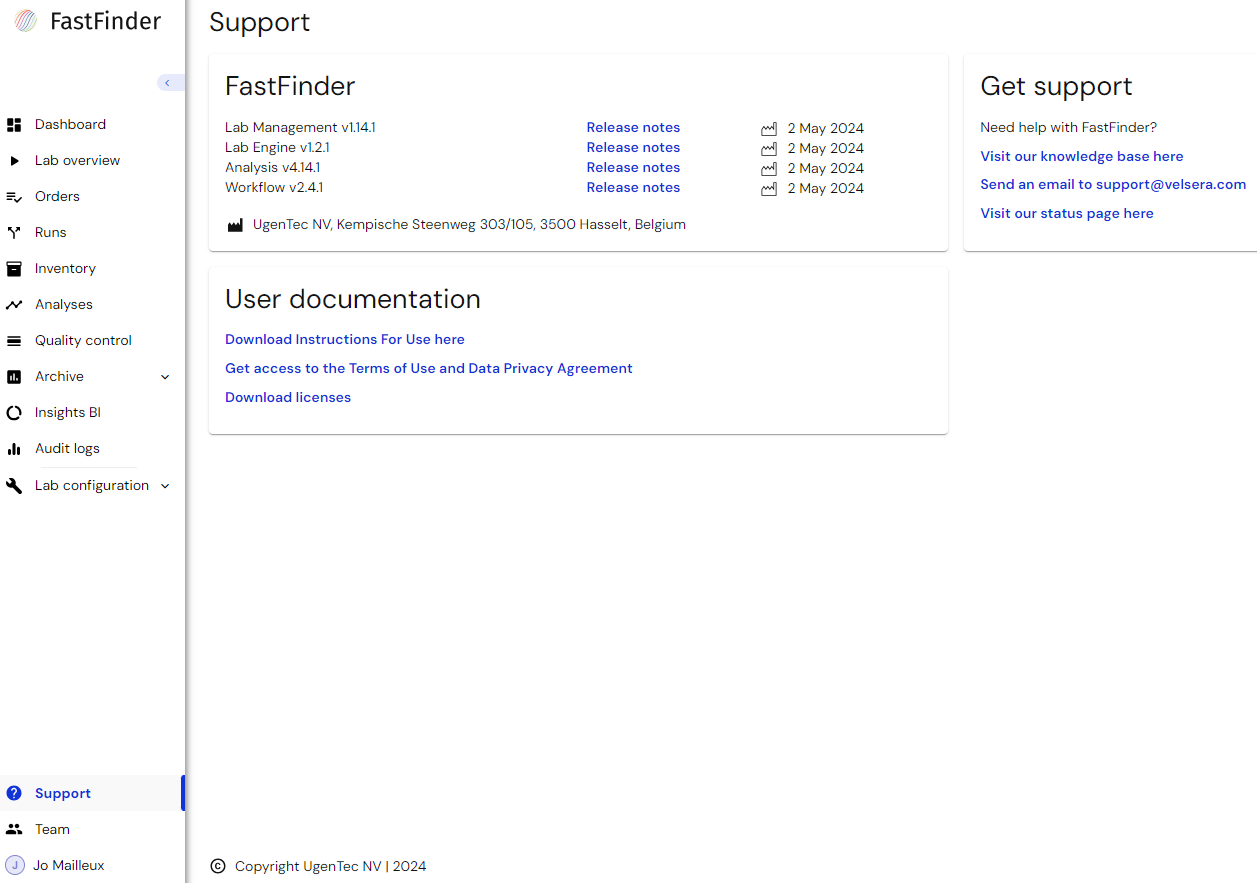The height and width of the screenshot is (883, 1257).
Task: Click Download licenses link
Action: click(288, 397)
